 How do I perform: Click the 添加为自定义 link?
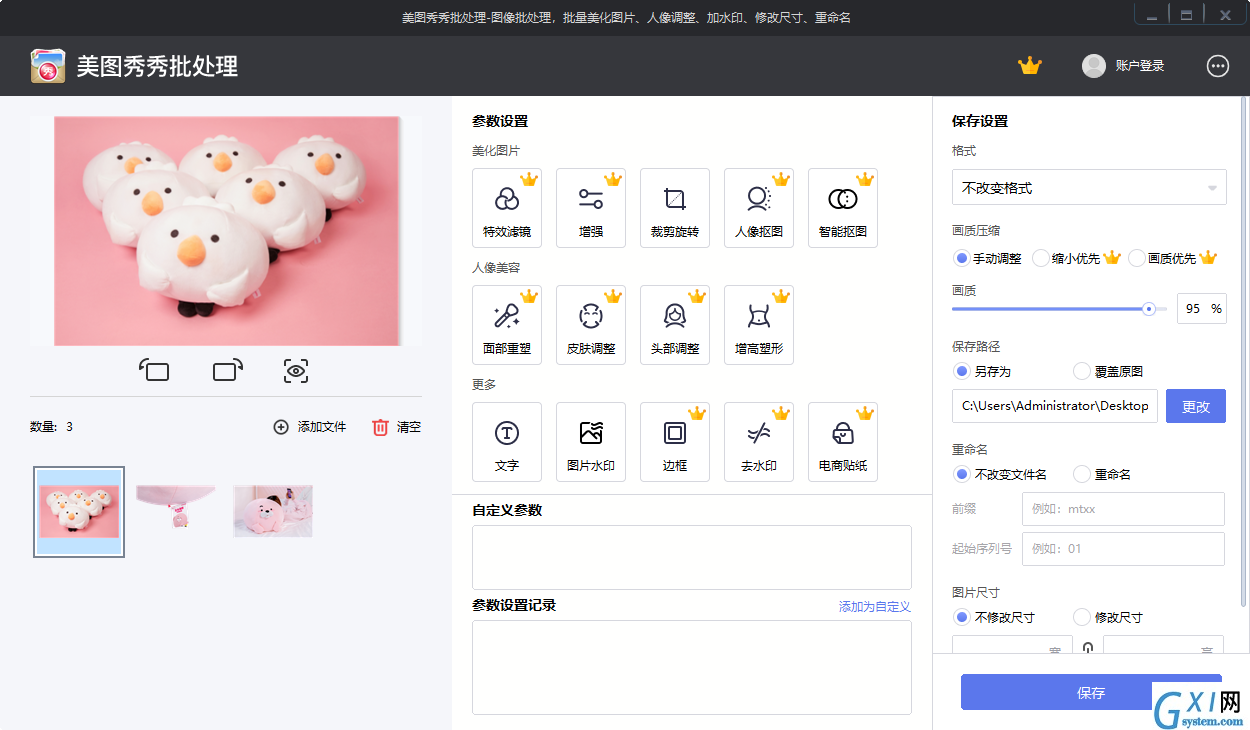tap(875, 607)
